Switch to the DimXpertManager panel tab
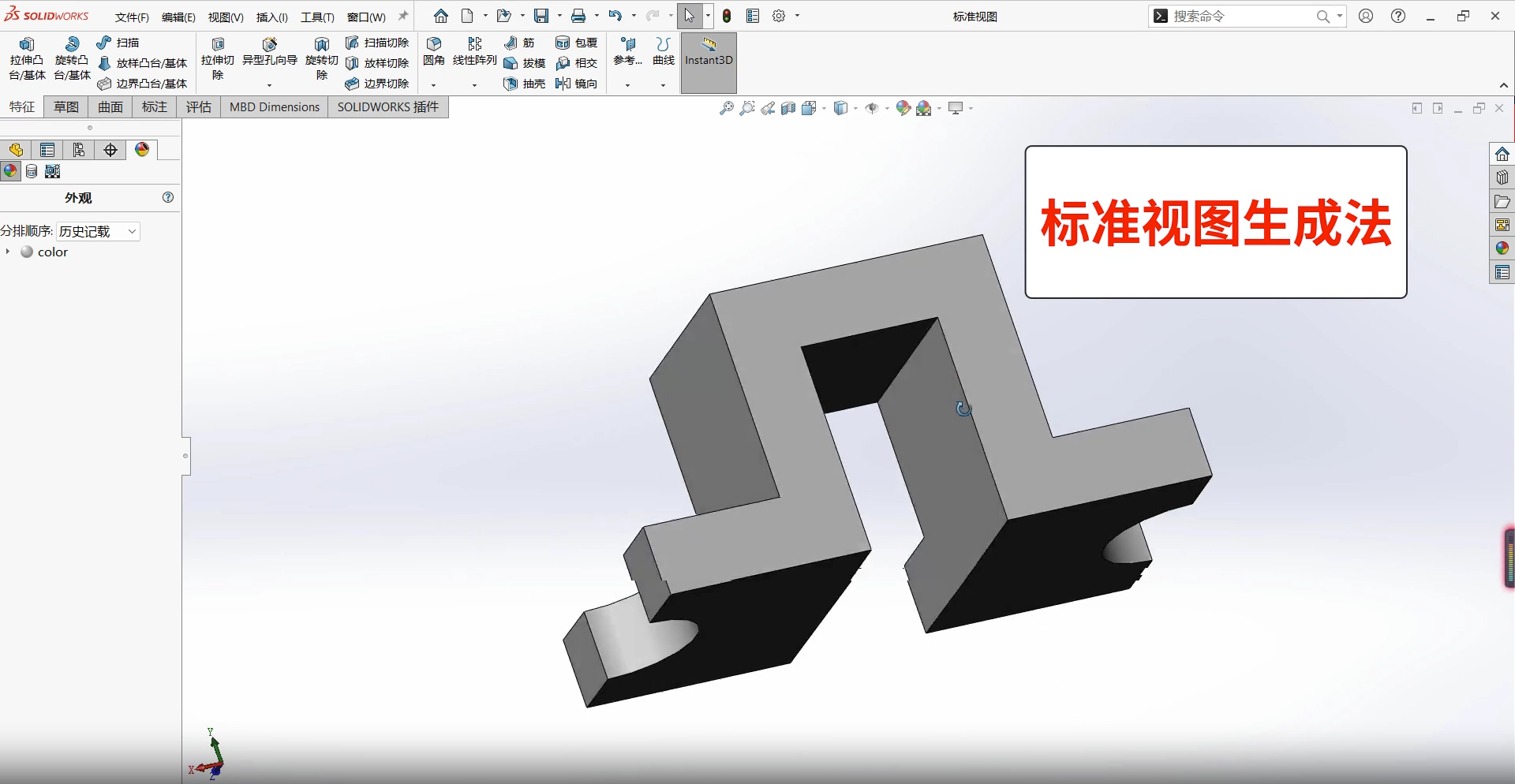The width and height of the screenshot is (1515, 784). click(x=110, y=150)
